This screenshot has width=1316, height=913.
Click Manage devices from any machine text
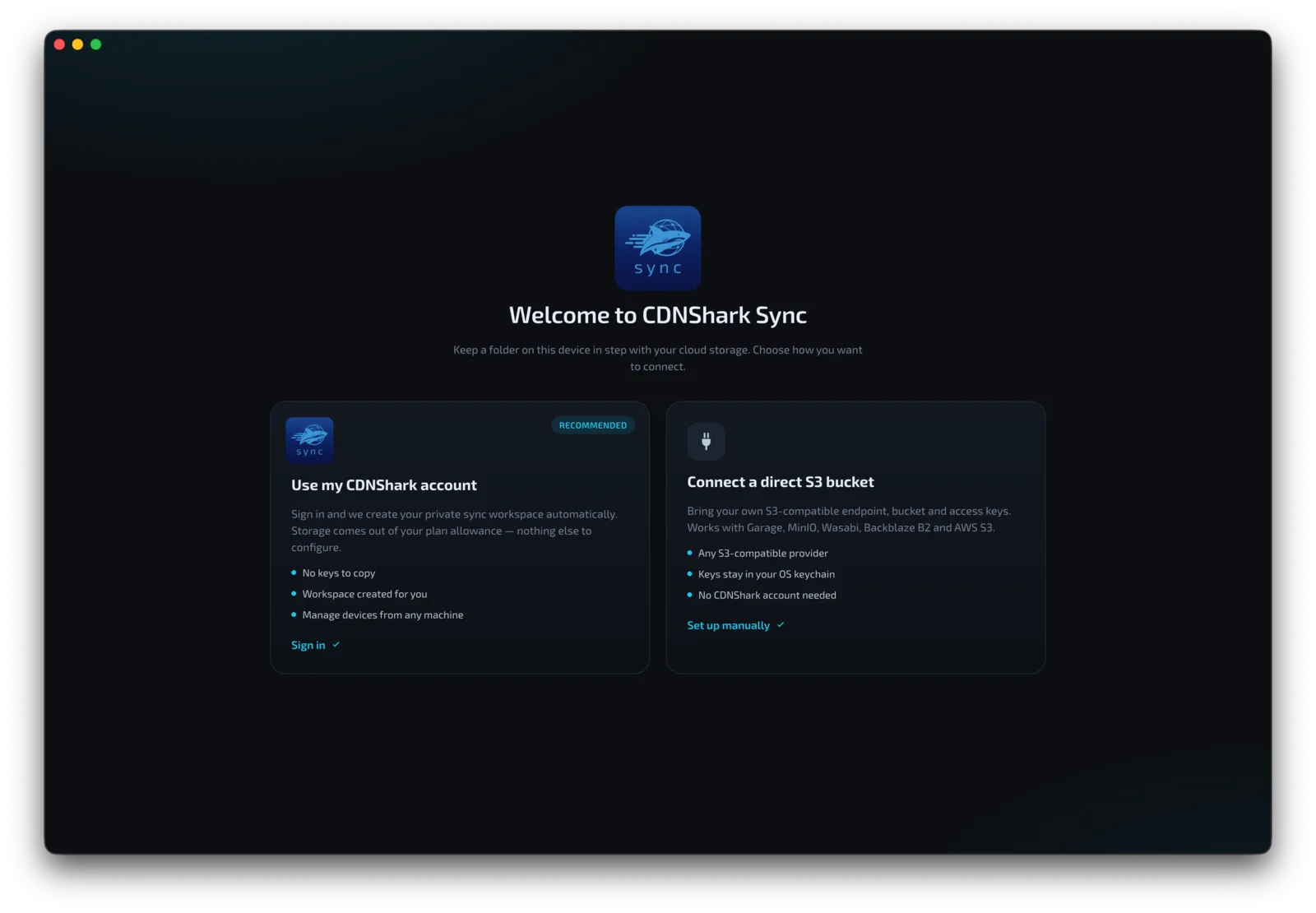click(x=382, y=615)
